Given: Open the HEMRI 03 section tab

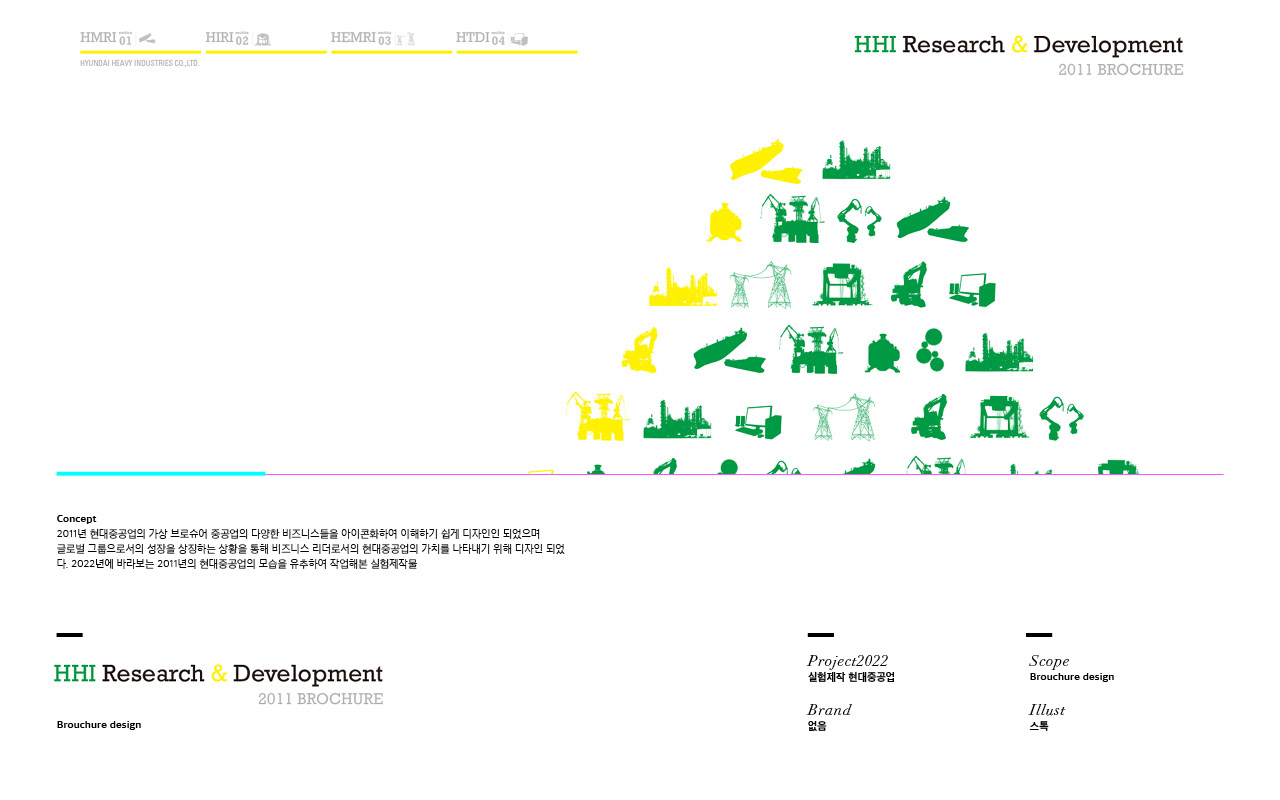Looking at the screenshot, I should pos(391,40).
